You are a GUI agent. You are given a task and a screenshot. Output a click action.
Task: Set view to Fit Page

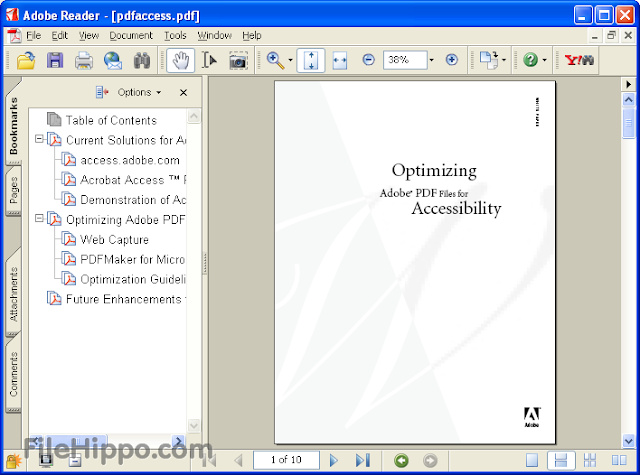pos(311,60)
